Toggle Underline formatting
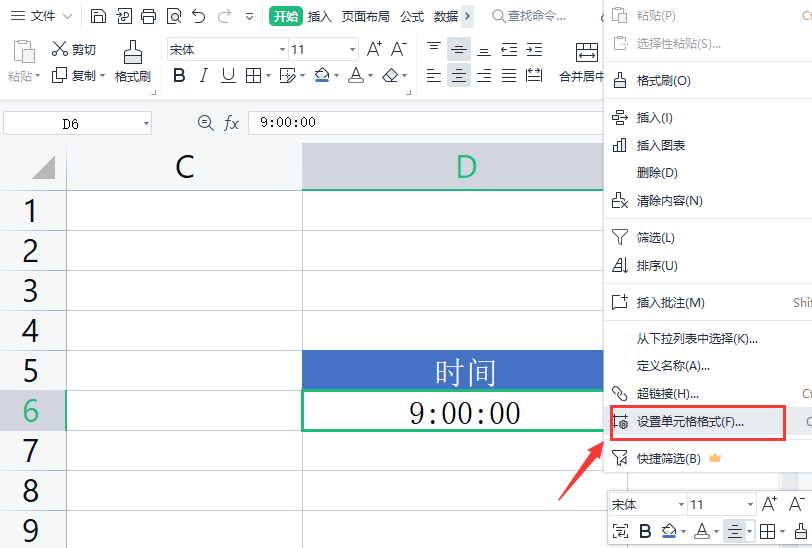This screenshot has height=548, width=812. [228, 76]
